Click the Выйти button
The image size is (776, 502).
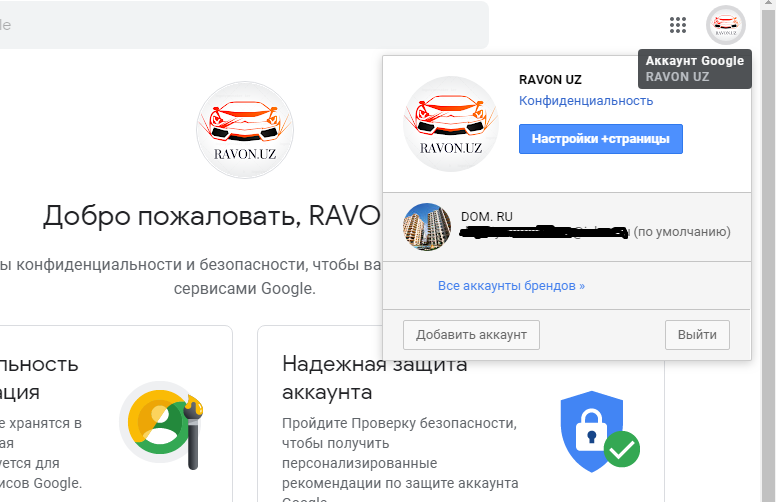(697, 335)
